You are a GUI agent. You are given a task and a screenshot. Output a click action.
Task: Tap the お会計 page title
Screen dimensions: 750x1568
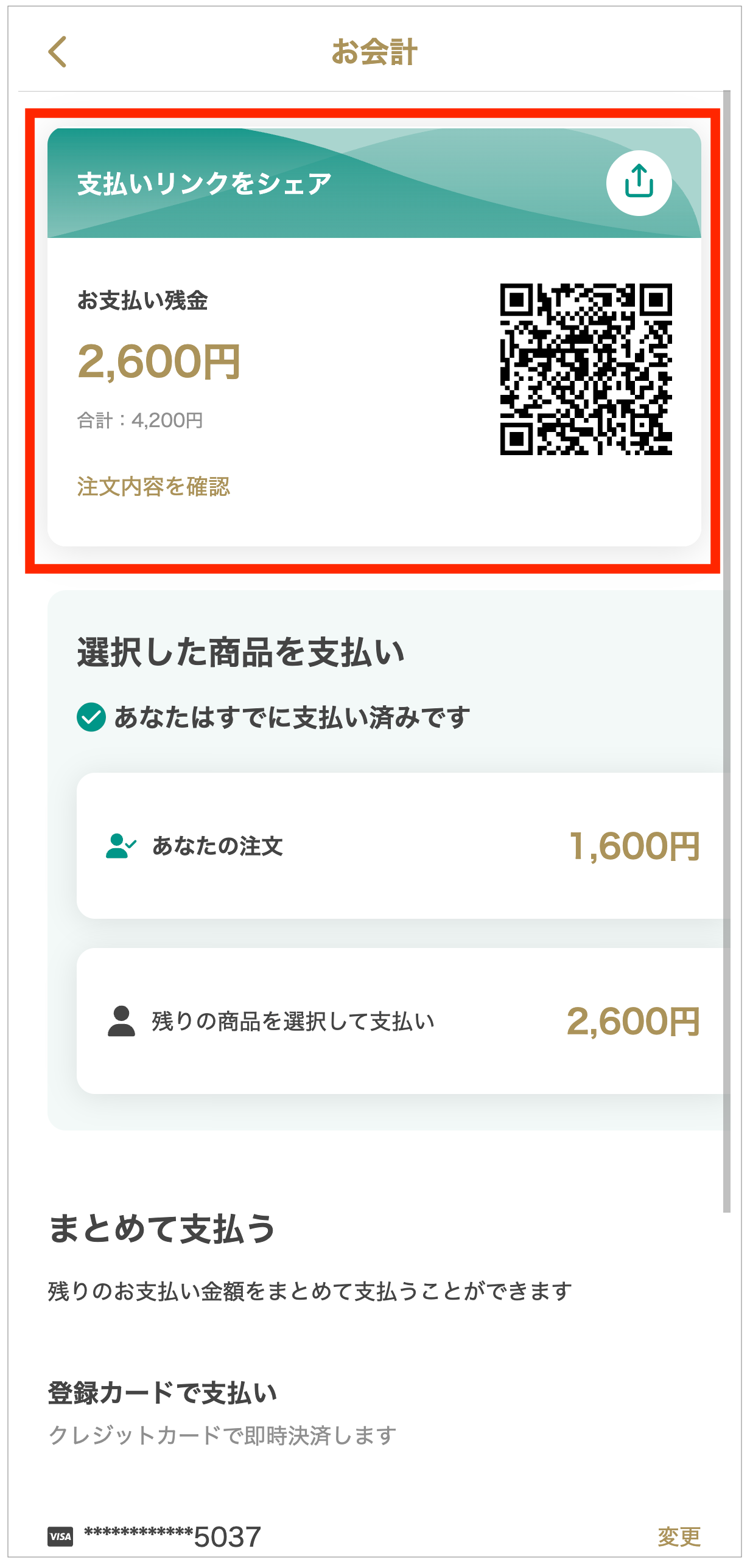374,52
